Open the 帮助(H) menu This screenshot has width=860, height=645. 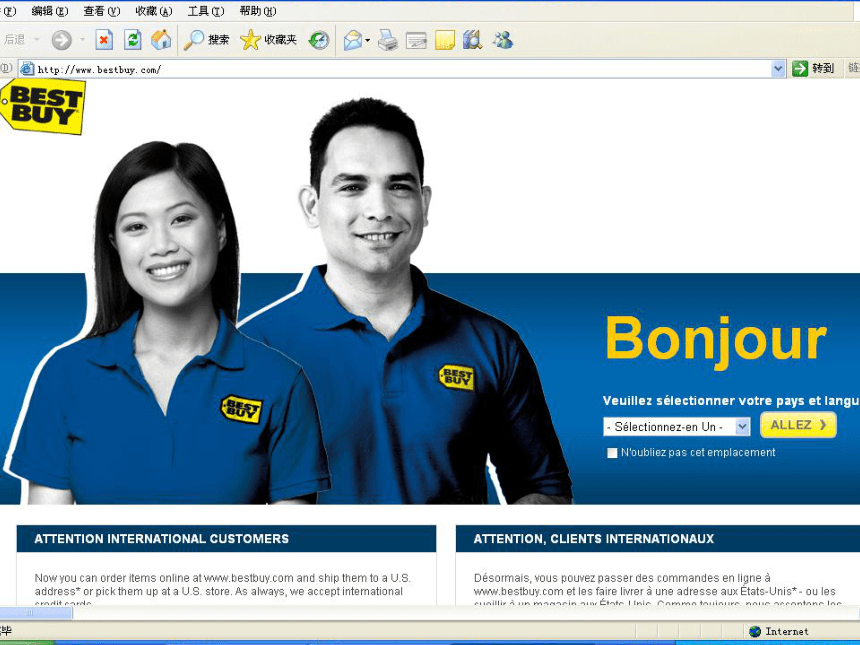[258, 11]
